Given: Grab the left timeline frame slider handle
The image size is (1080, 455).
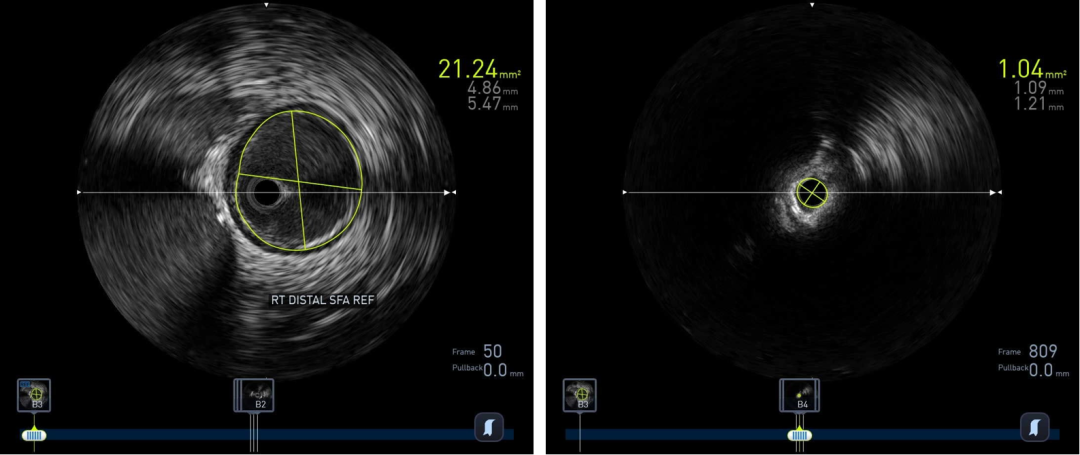Looking at the screenshot, I should 35,435.
